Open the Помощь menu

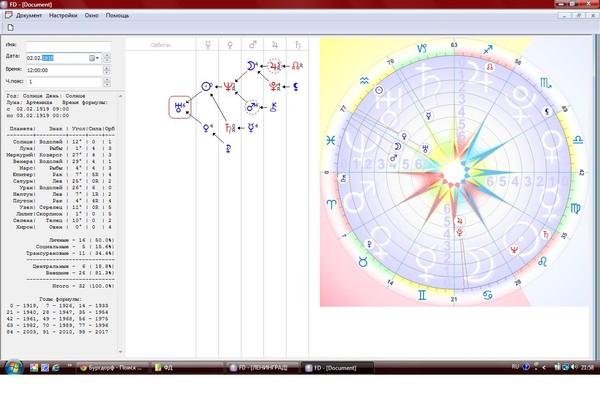tap(117, 15)
